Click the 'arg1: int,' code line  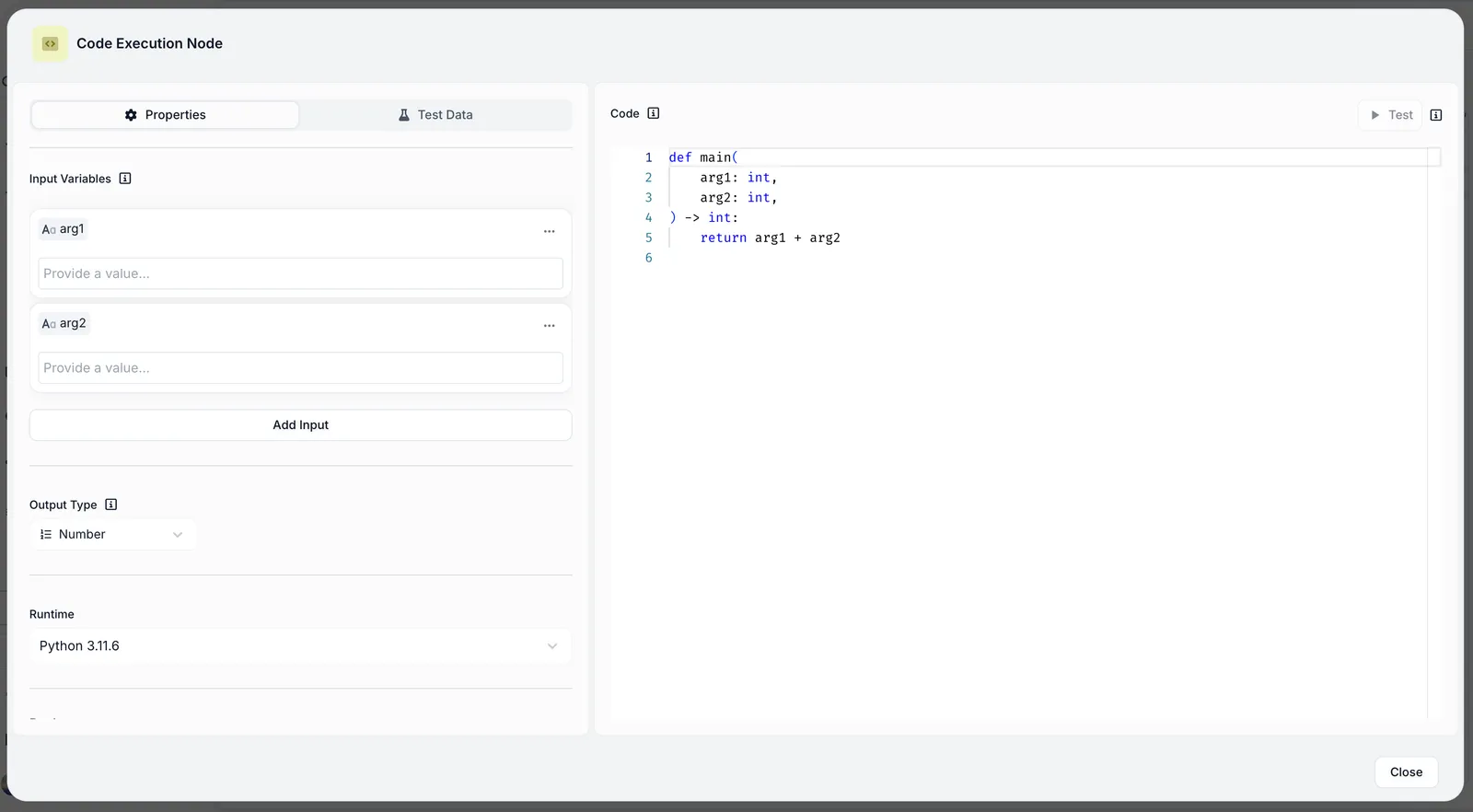tap(738, 178)
